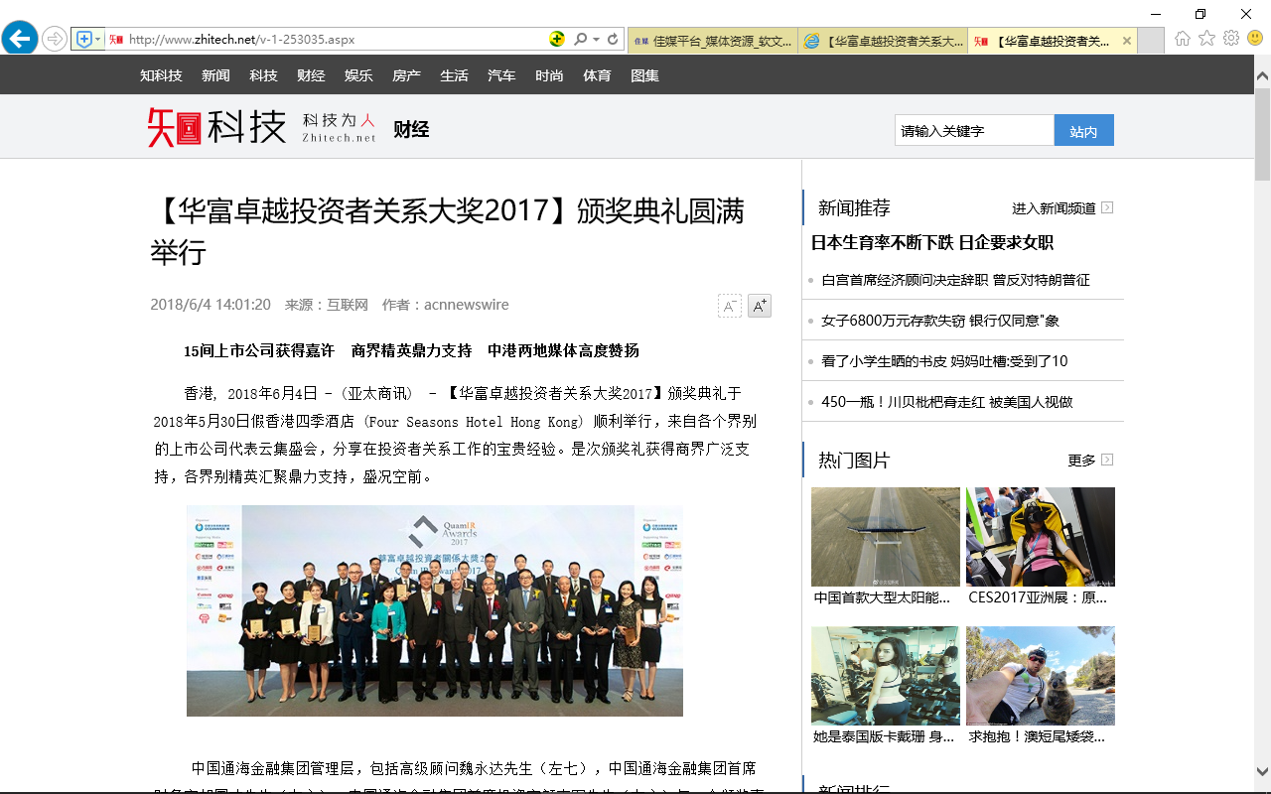Open the 时尚 navigation menu item

(549, 75)
